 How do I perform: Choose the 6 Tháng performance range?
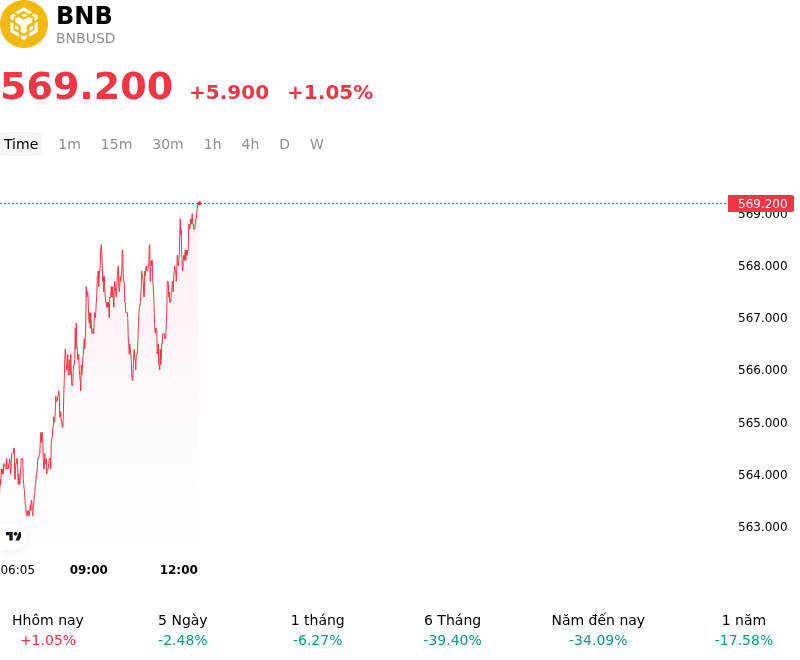pos(453,630)
